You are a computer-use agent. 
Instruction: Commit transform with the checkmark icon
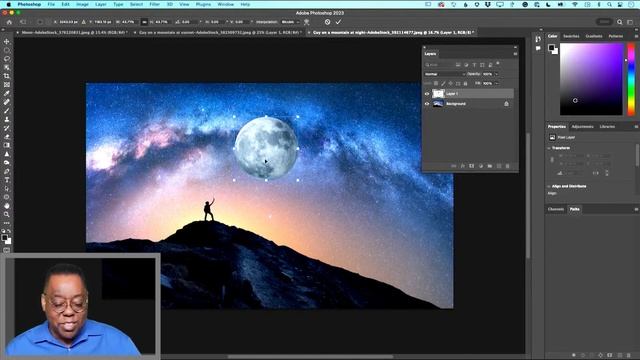tap(338, 22)
